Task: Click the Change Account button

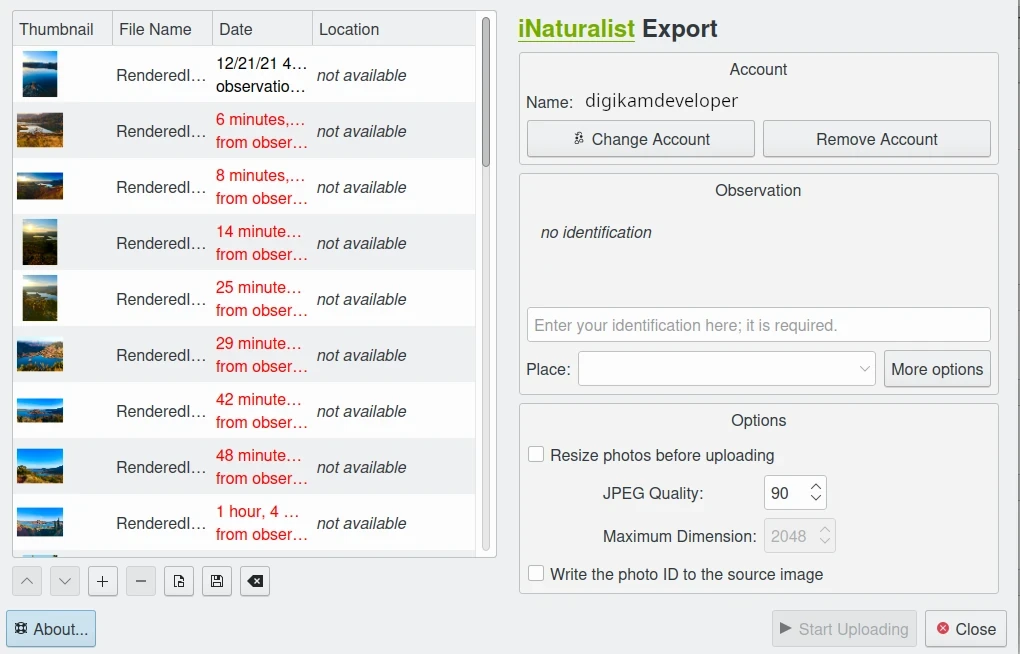Action: (640, 139)
